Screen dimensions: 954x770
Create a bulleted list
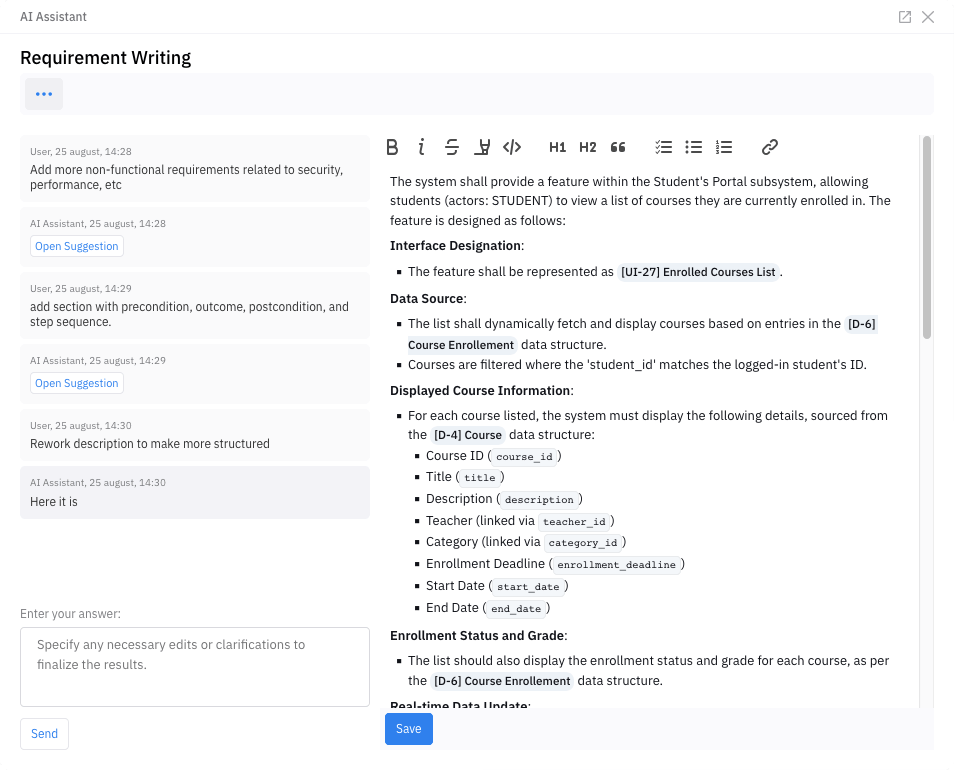(694, 147)
